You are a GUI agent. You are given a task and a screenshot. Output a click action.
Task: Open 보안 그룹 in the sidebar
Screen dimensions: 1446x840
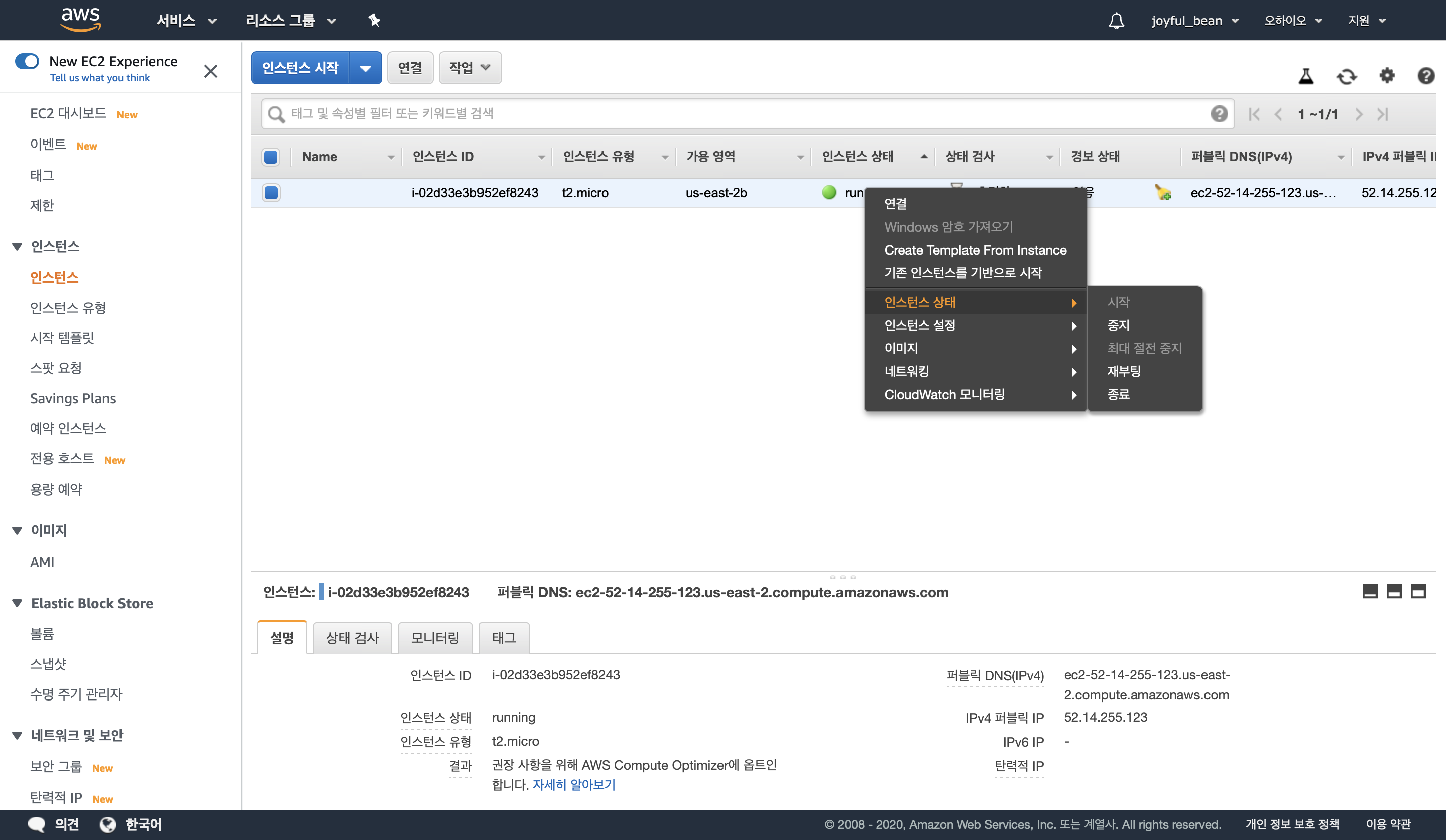point(56,767)
